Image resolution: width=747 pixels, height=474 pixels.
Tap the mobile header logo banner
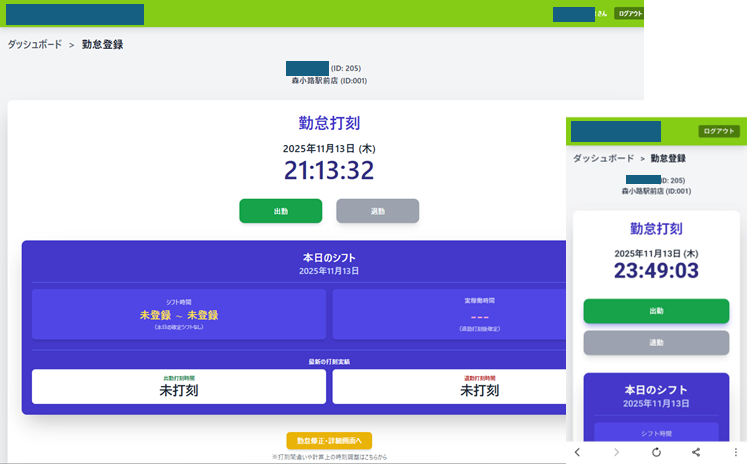(x=616, y=131)
